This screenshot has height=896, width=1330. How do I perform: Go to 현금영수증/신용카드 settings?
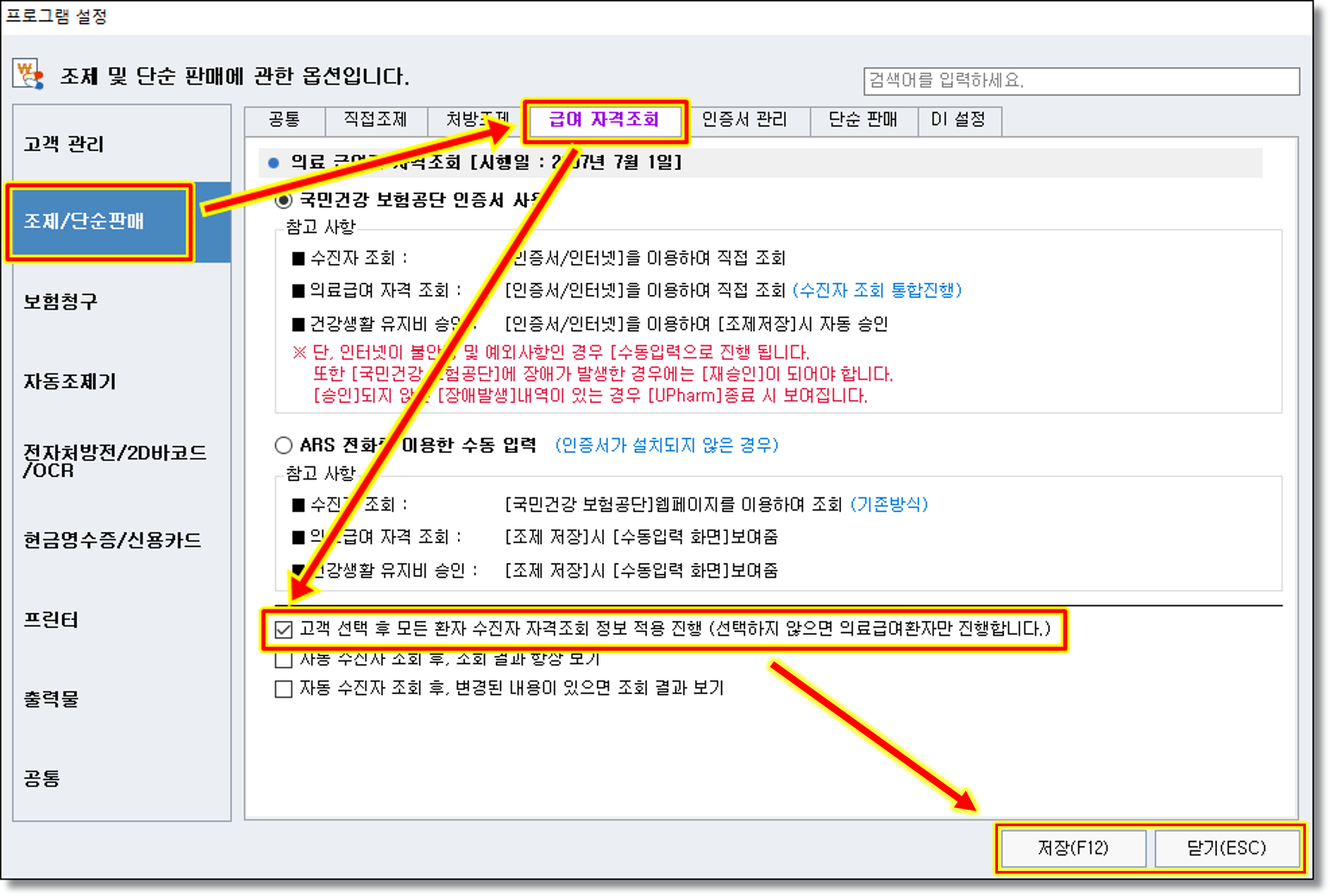coord(112,541)
